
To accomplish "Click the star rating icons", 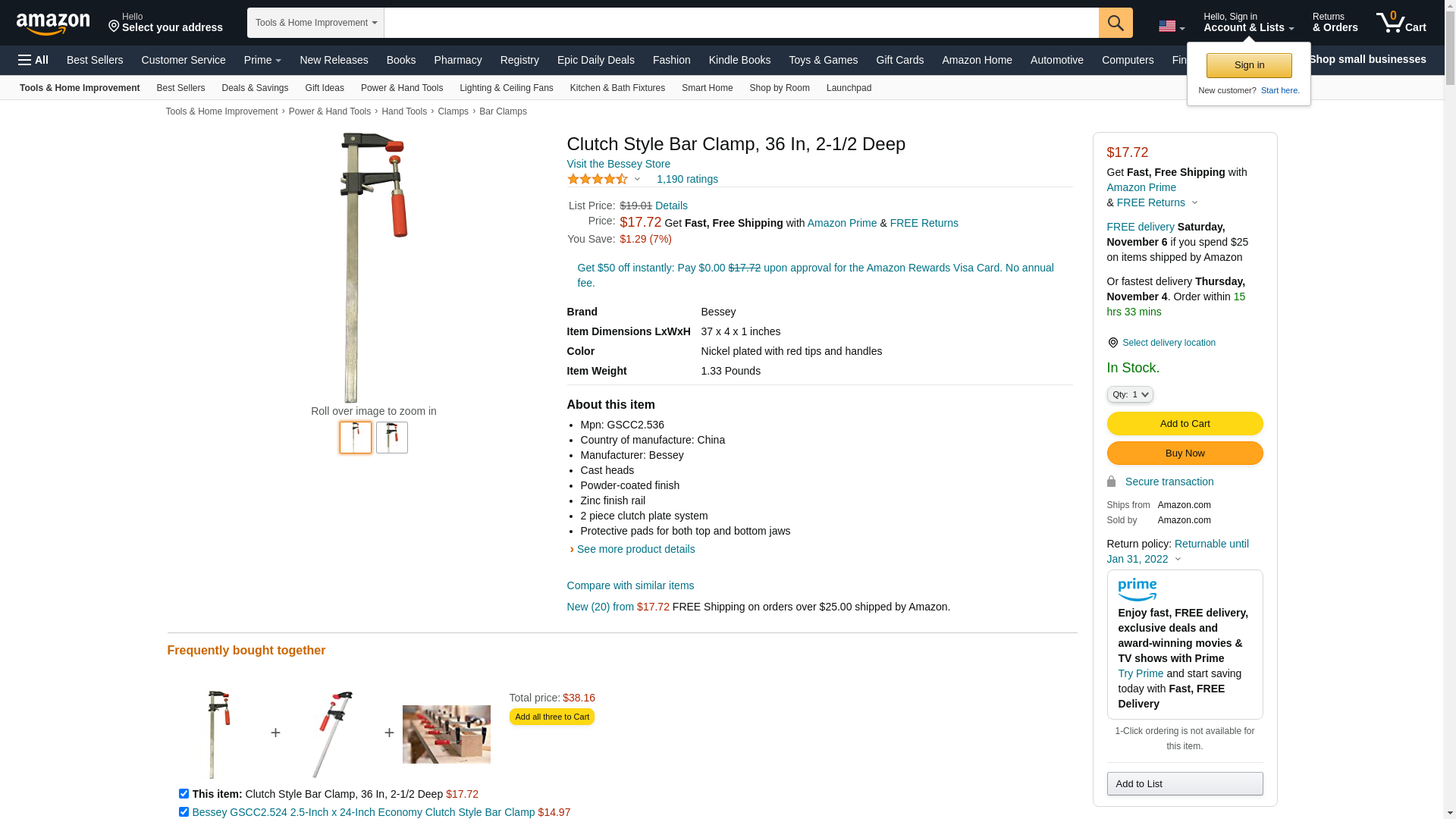I will (598, 179).
